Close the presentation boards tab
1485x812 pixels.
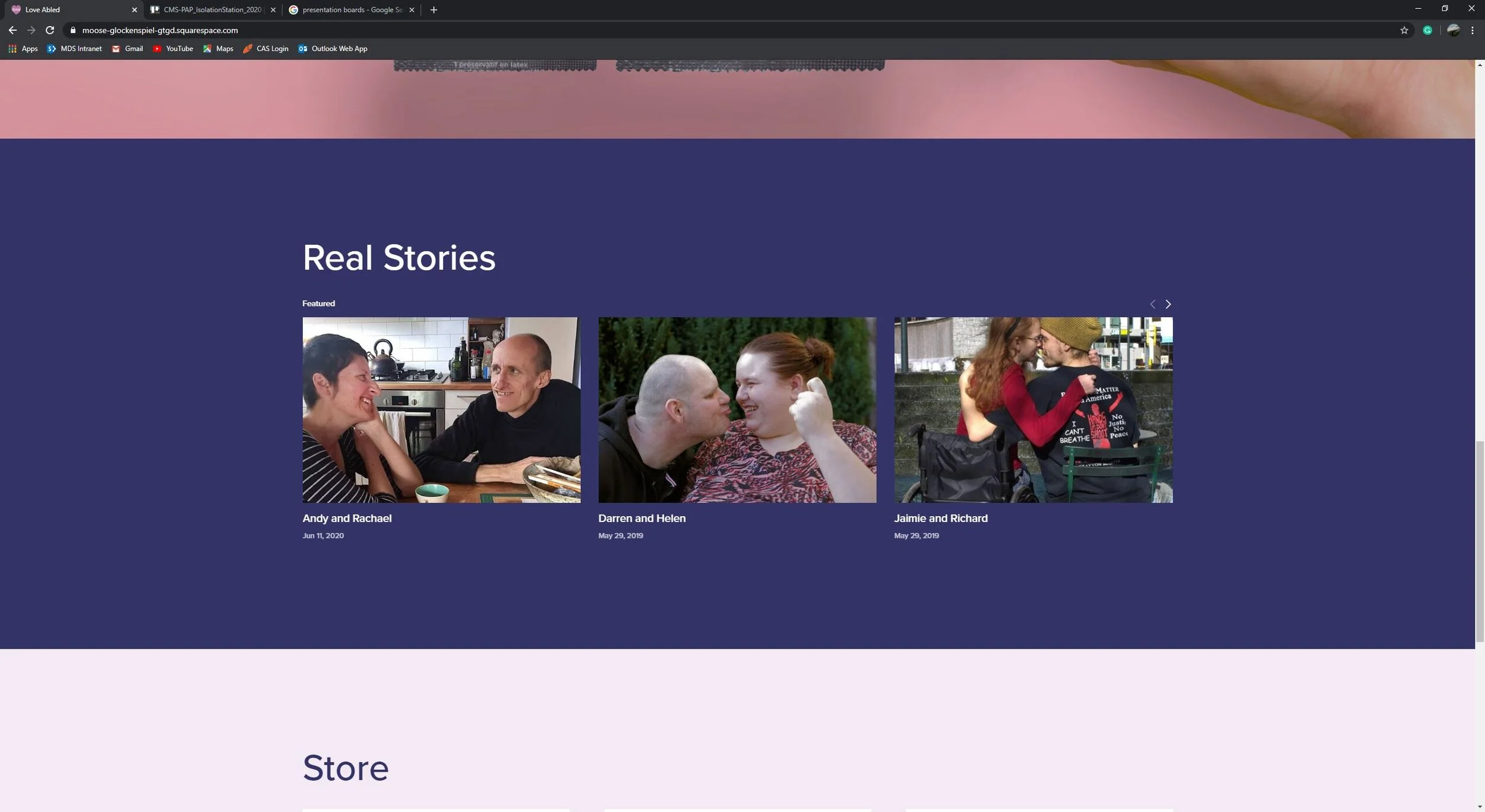point(412,10)
